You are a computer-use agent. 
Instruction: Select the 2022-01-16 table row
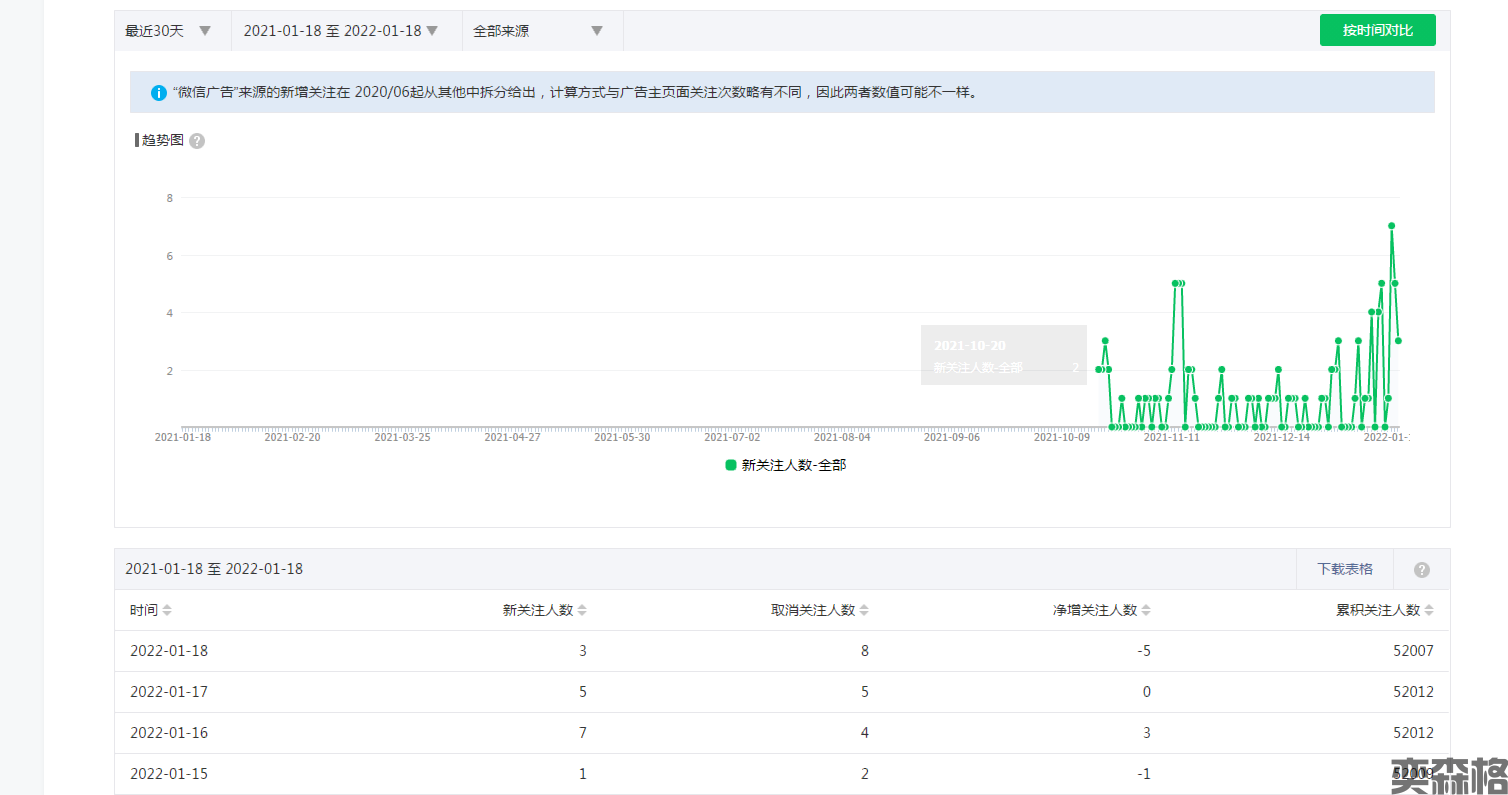coord(780,733)
